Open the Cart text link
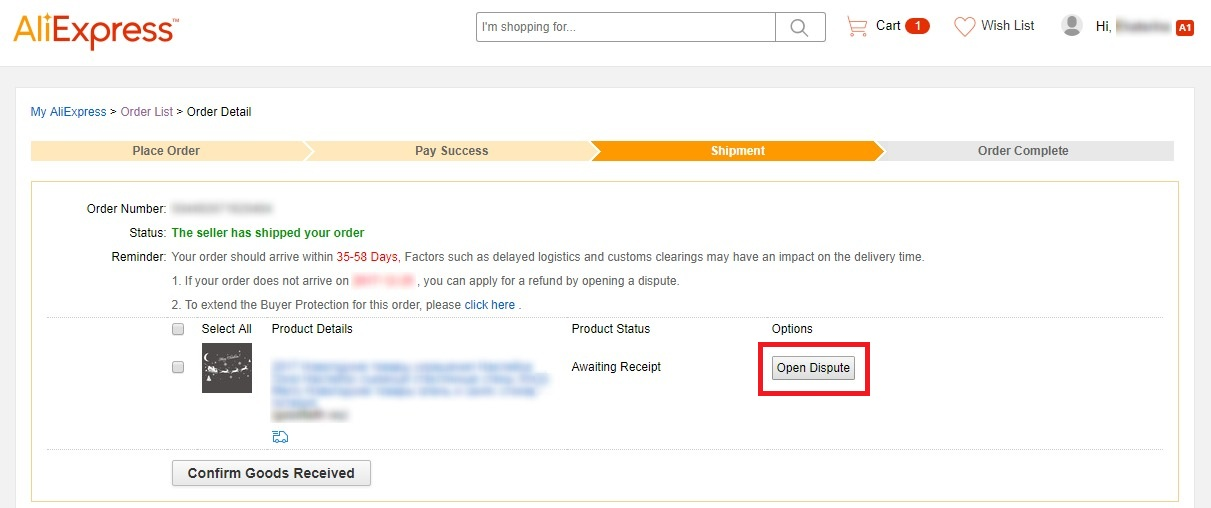Screen dimensions: 1211x508 (x=888, y=26)
